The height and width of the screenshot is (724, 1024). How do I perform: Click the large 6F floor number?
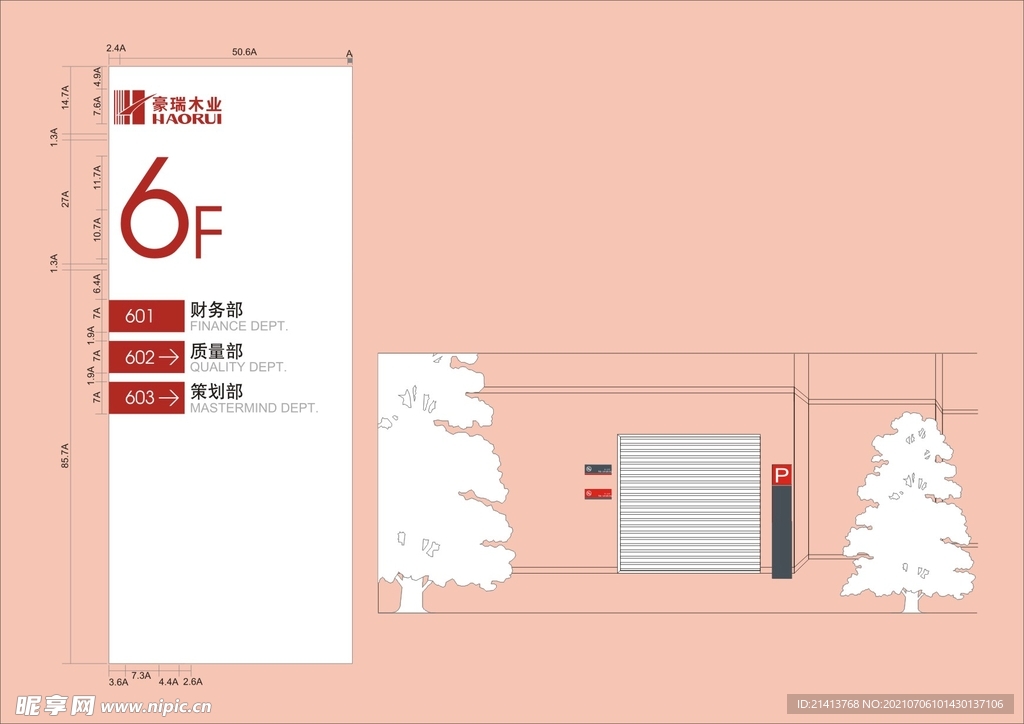[x=171, y=208]
